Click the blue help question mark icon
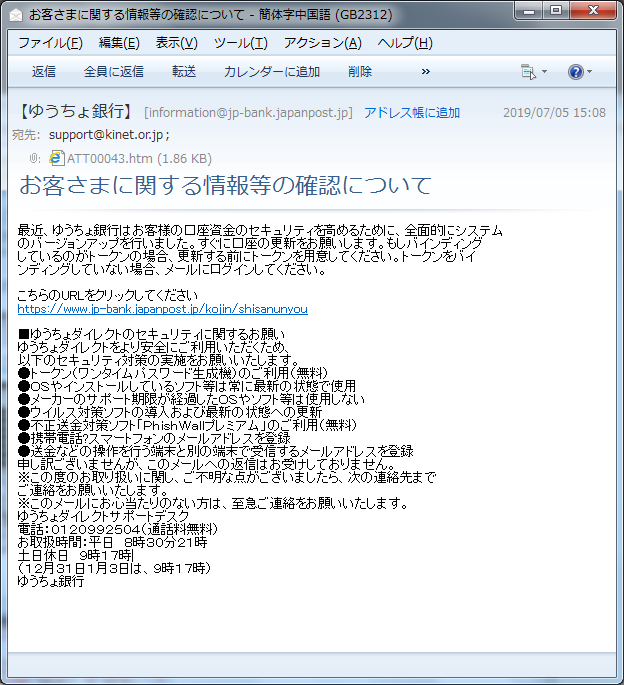The width and height of the screenshot is (624, 685). tap(575, 72)
